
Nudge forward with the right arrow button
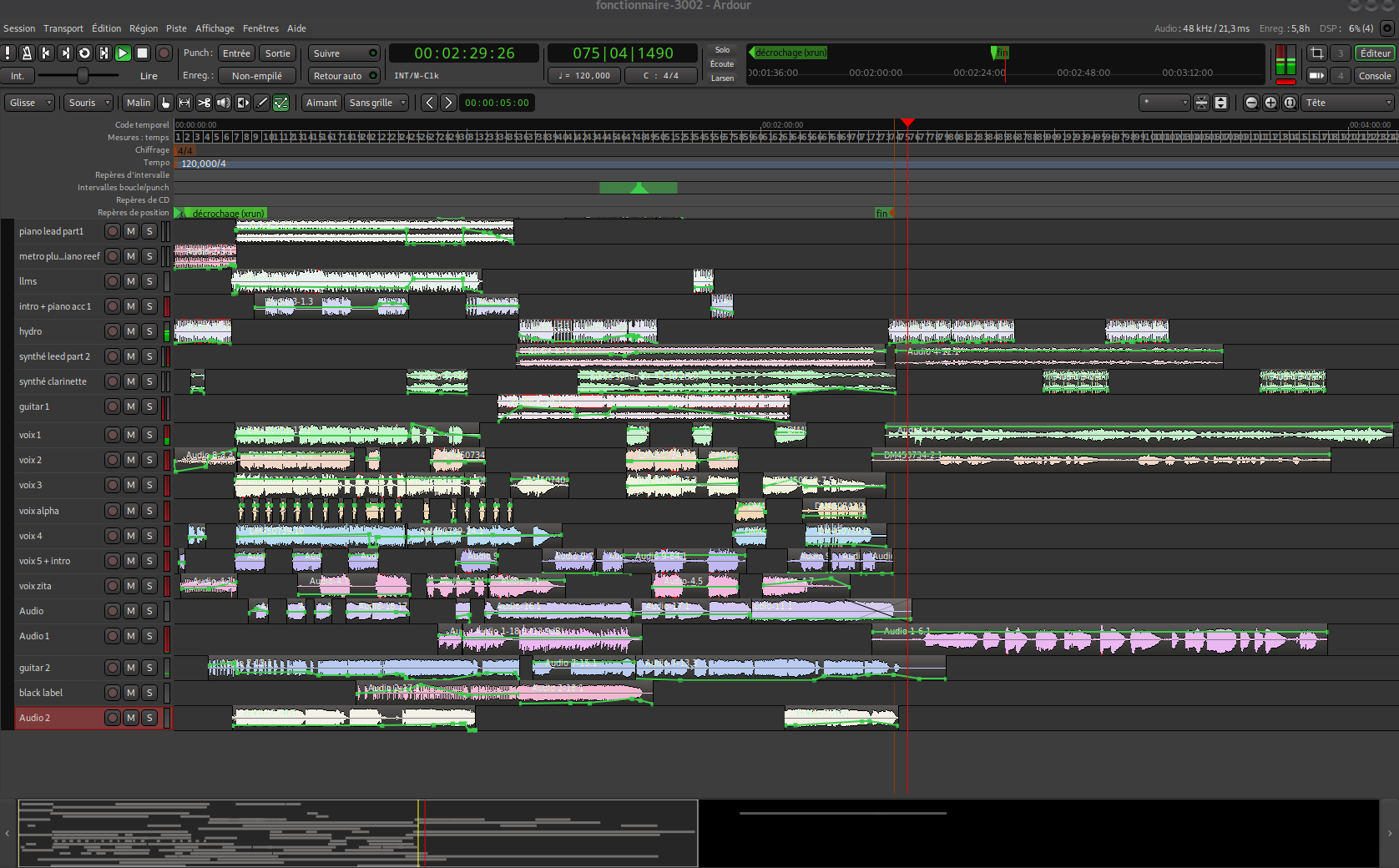click(448, 103)
